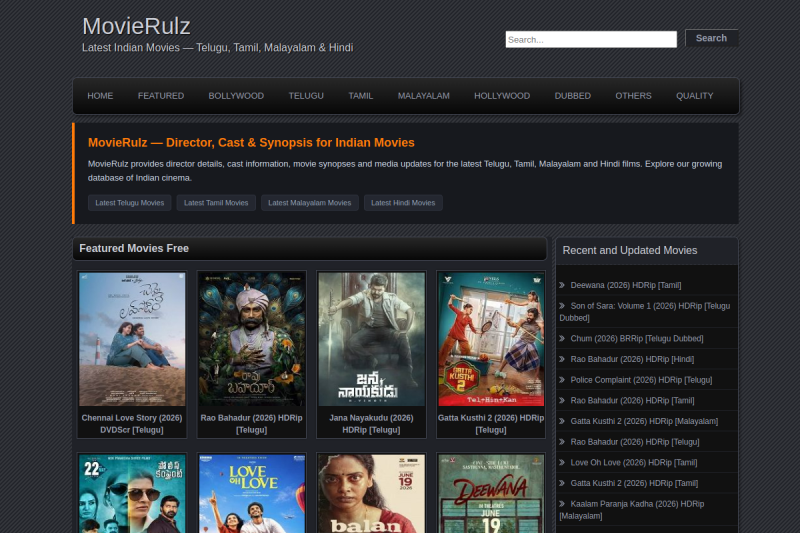The image size is (800, 533).
Task: Click arrow icon beside Love Oh Love entry
Action: pos(562,462)
